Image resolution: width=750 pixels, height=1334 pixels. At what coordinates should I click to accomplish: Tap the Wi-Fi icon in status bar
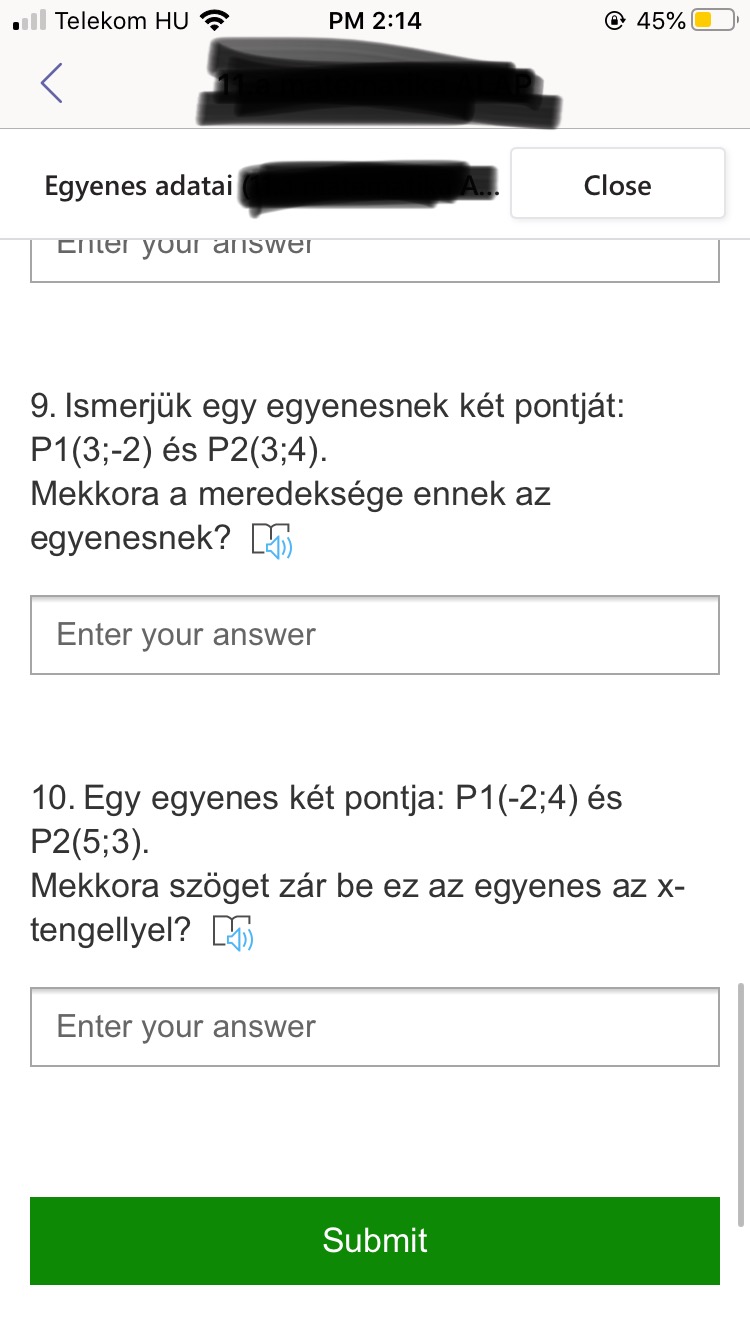pyautogui.click(x=214, y=21)
